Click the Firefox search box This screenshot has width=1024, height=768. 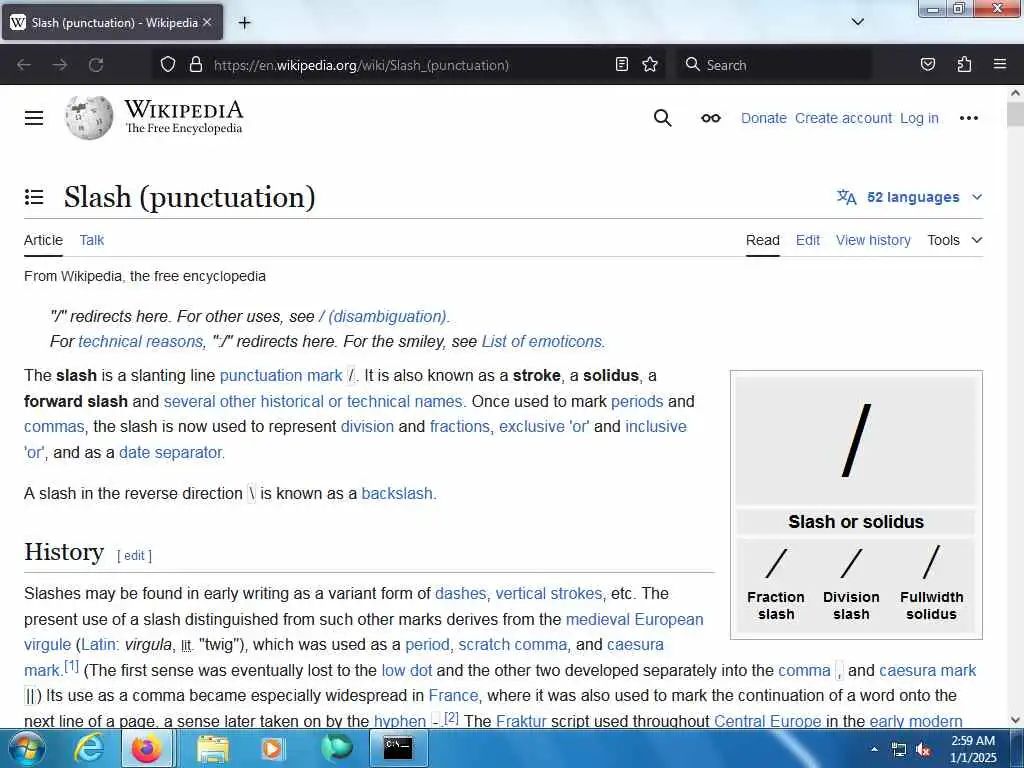coord(774,65)
